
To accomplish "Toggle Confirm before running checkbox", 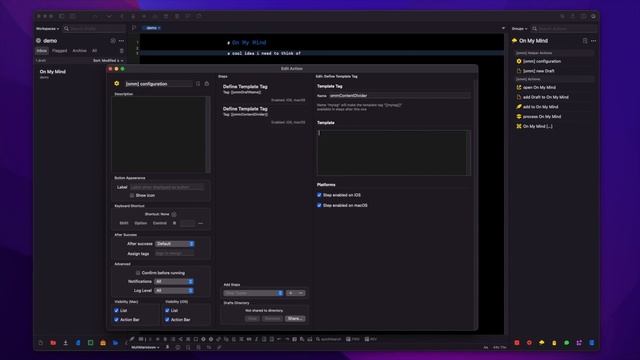I will (138, 273).
